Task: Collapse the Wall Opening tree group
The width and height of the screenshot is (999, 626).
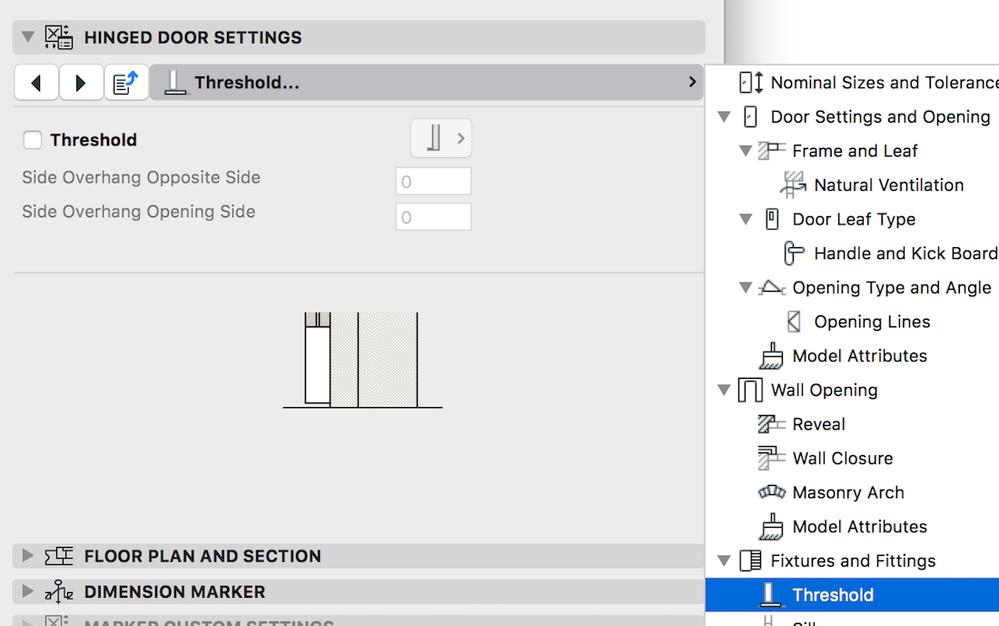Action: coord(725,390)
